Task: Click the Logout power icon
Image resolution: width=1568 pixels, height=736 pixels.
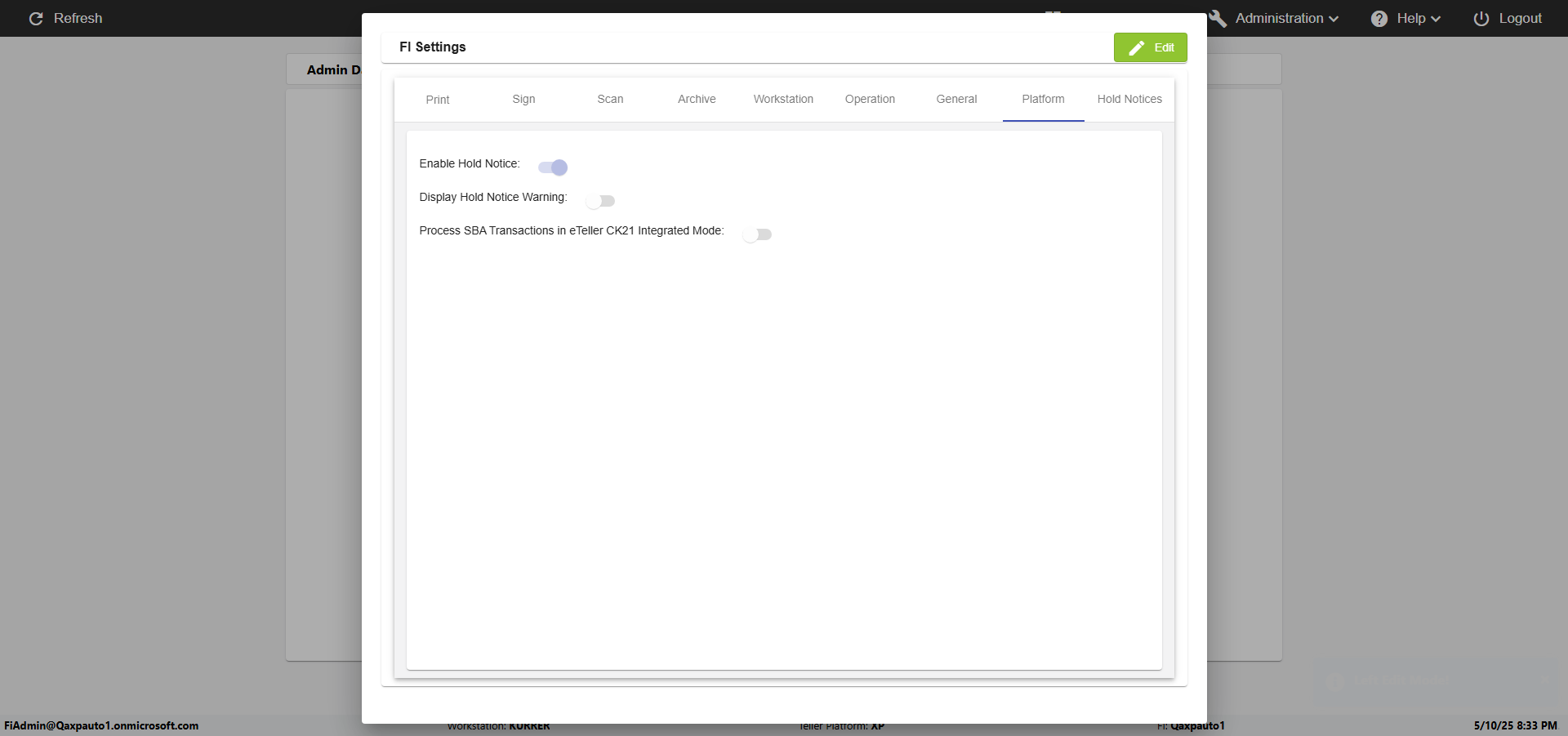Action: [x=1481, y=19]
